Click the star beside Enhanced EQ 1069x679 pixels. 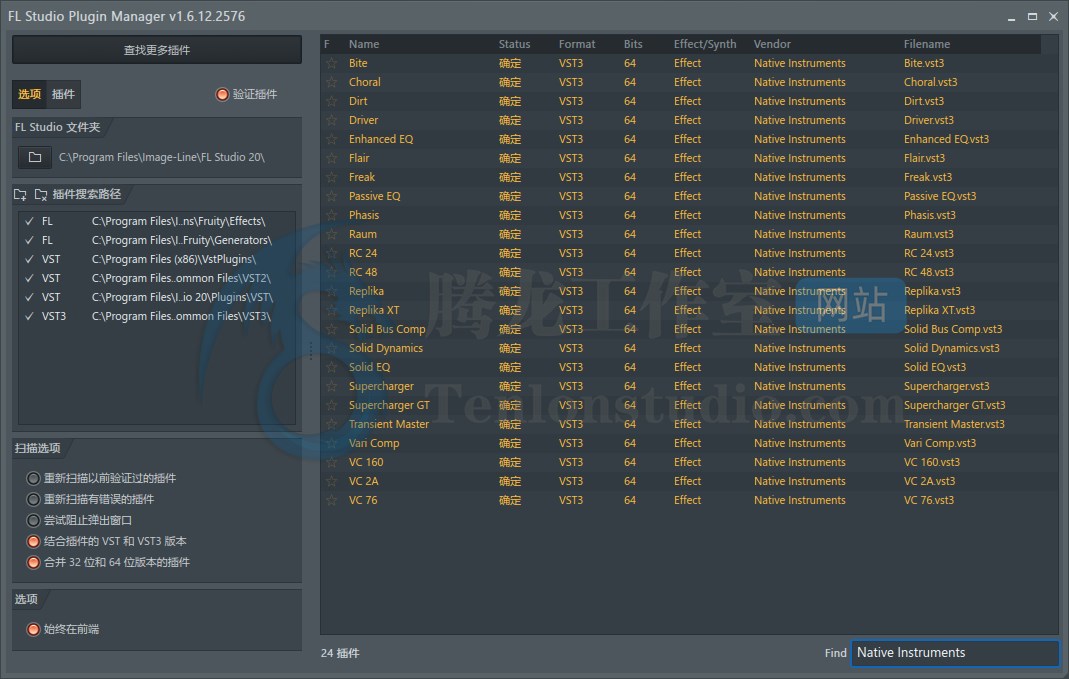331,139
